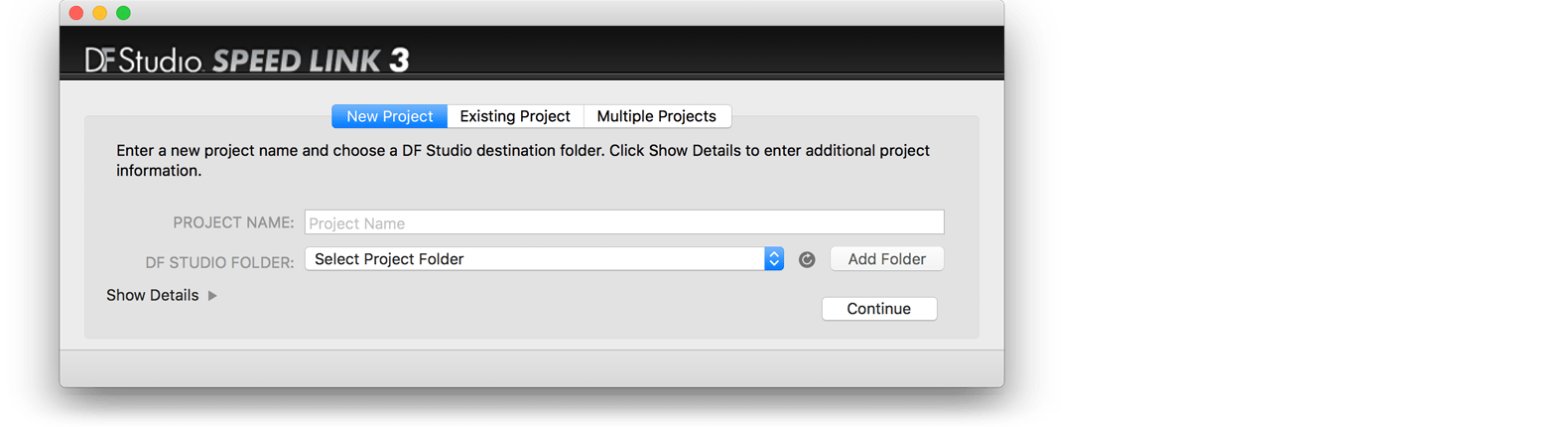Click the blue arrows on the folder dropdown
Image resolution: width=1568 pixels, height=427 pixels.
774,259
